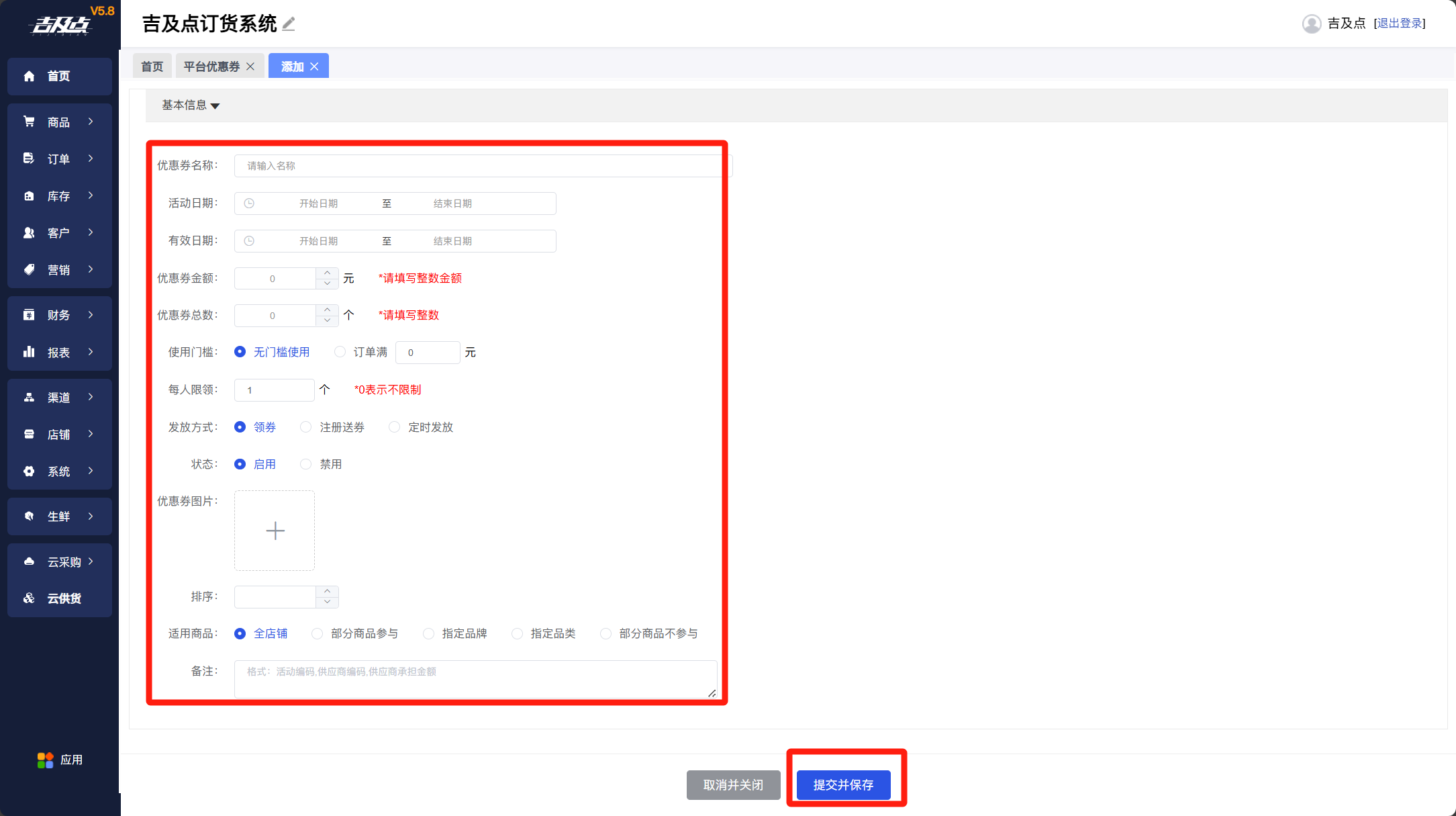Click the pencil edit icon beside system title

[289, 24]
